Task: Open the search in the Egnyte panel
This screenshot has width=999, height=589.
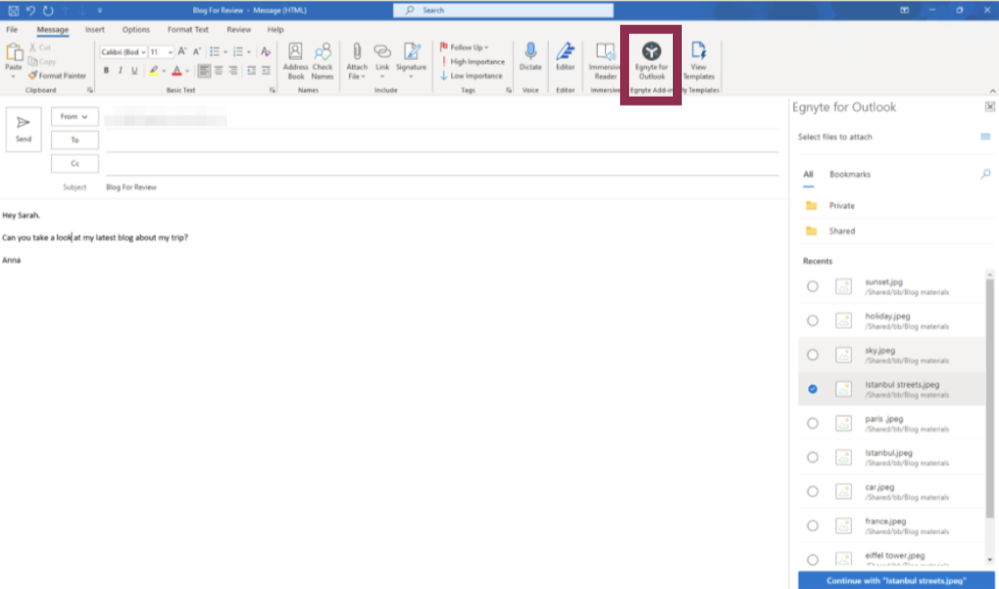Action: pyautogui.click(x=984, y=172)
